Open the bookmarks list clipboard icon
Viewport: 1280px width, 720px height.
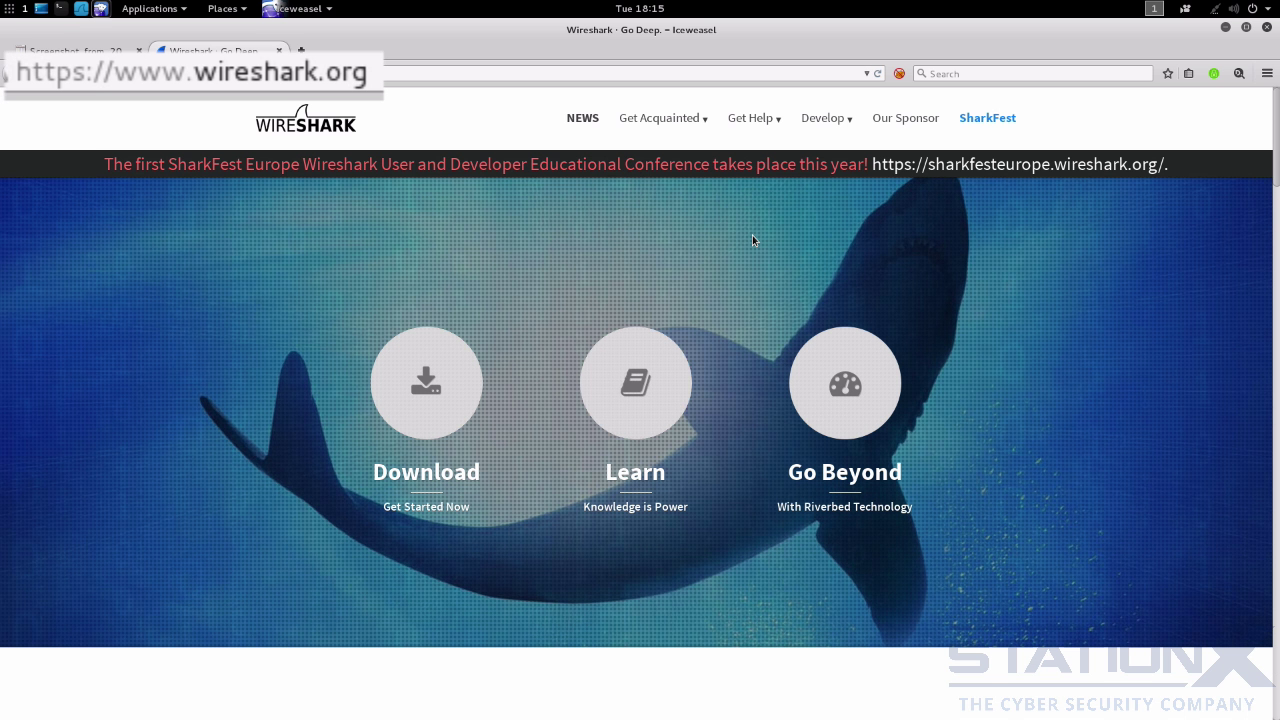1189,73
